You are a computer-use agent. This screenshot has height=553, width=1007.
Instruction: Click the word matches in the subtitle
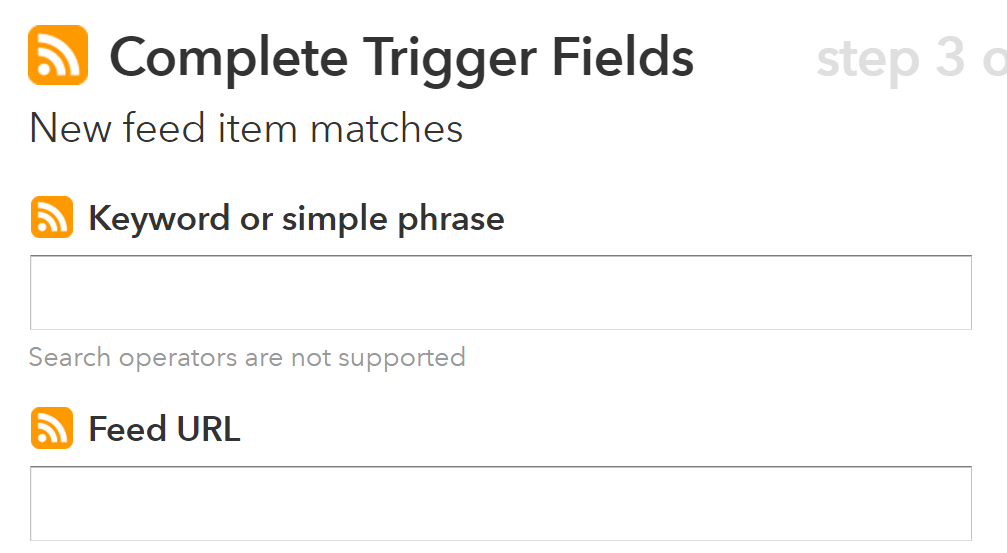387,128
